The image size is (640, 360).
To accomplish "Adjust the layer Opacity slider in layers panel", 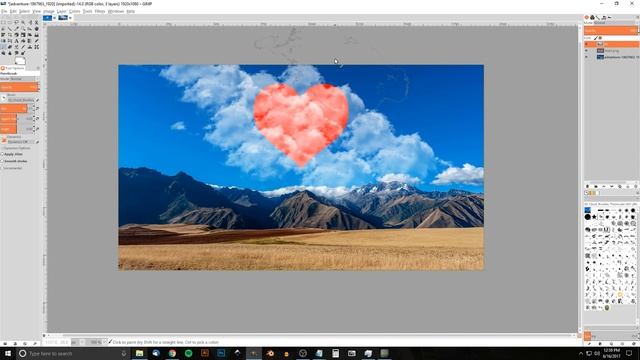I will click(x=611, y=30).
